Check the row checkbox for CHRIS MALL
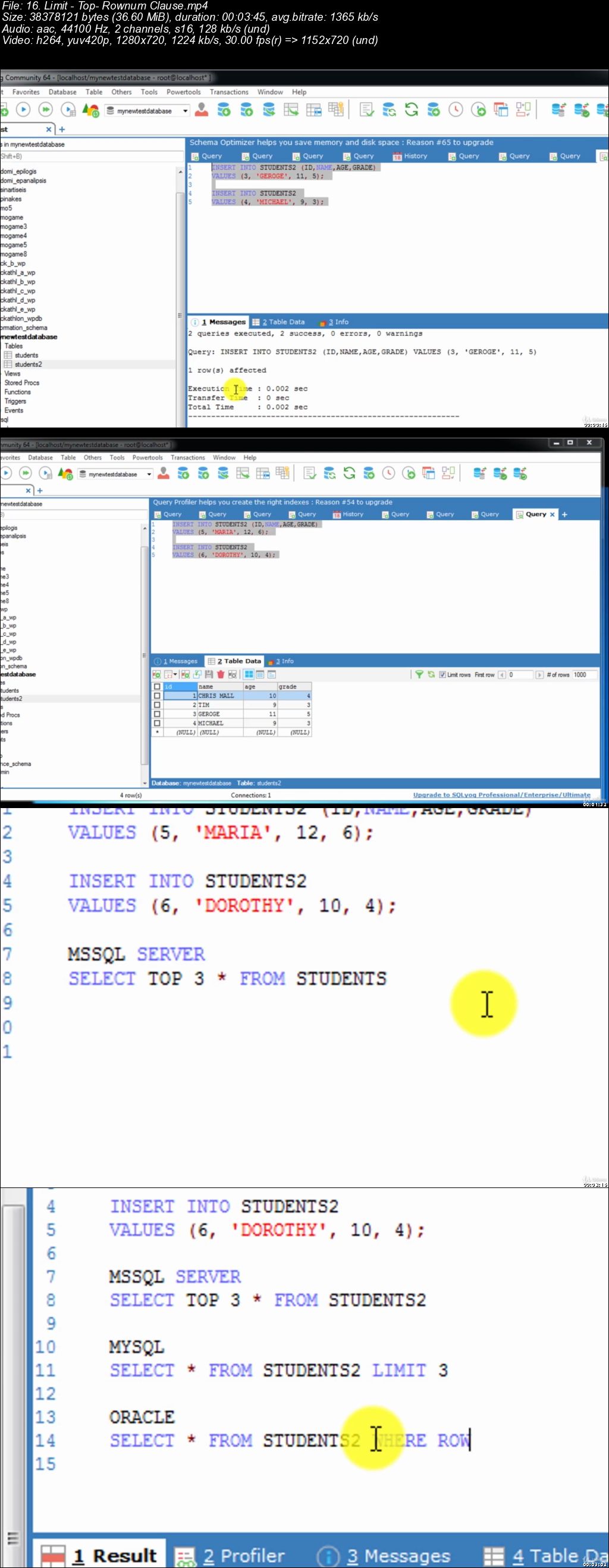609x1568 pixels. tap(157, 695)
